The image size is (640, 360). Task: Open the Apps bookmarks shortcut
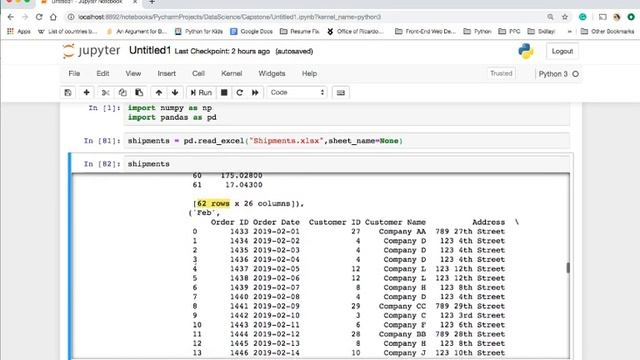pyautogui.click(x=19, y=31)
